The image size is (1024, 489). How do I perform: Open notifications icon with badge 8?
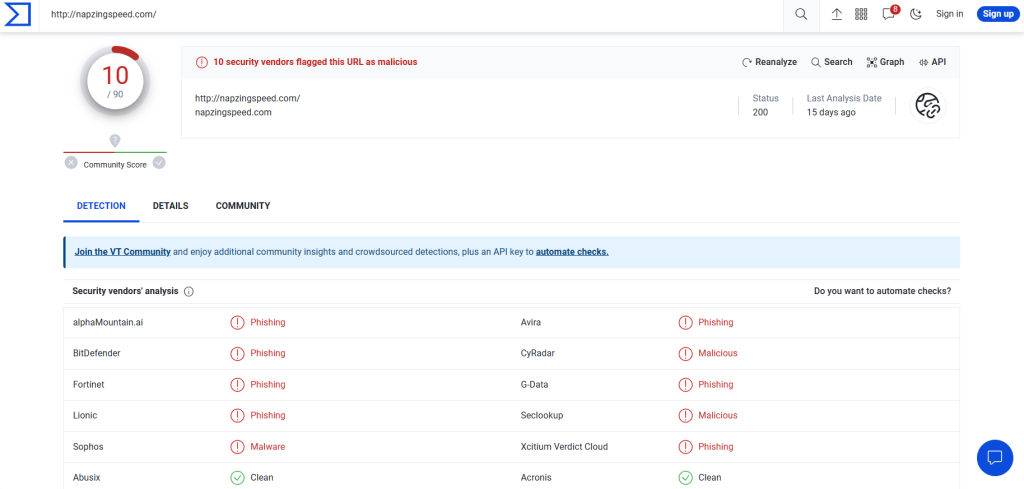[889, 14]
